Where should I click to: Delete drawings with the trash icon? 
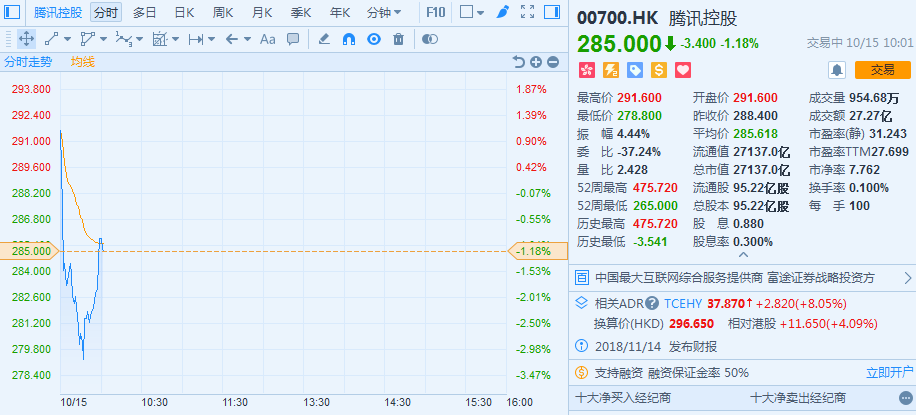pos(398,39)
